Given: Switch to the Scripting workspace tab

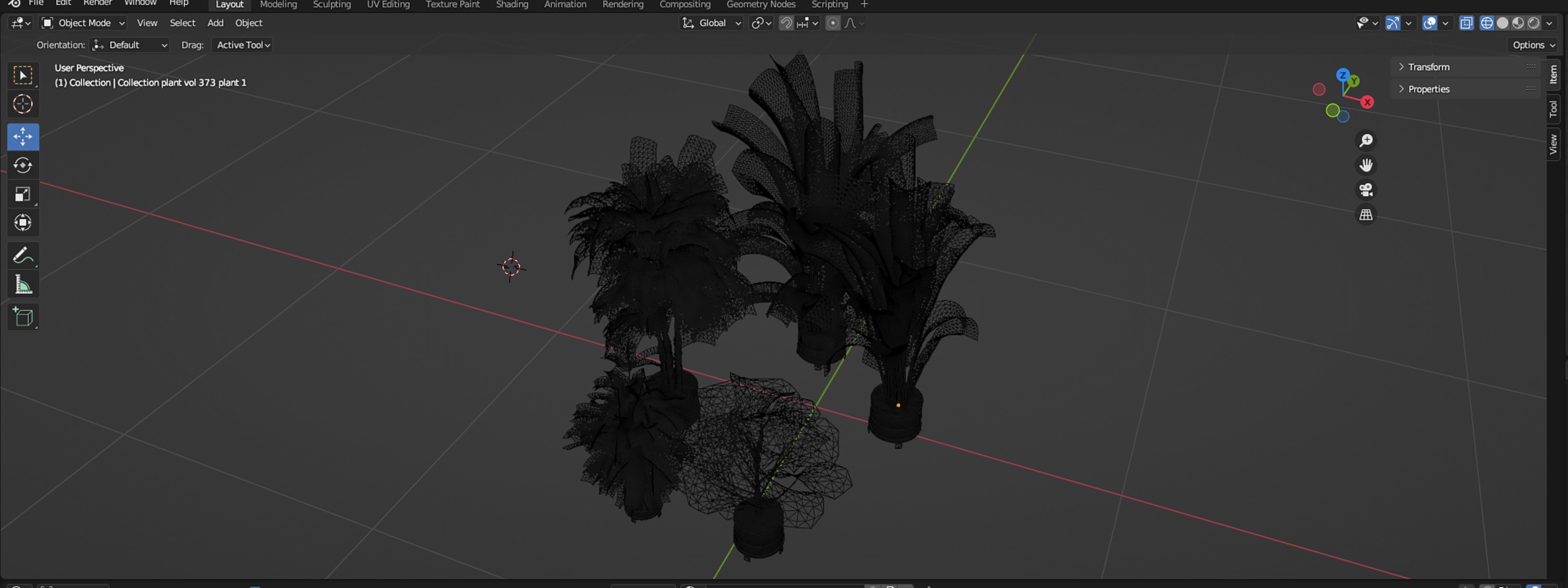Looking at the screenshot, I should [830, 4].
